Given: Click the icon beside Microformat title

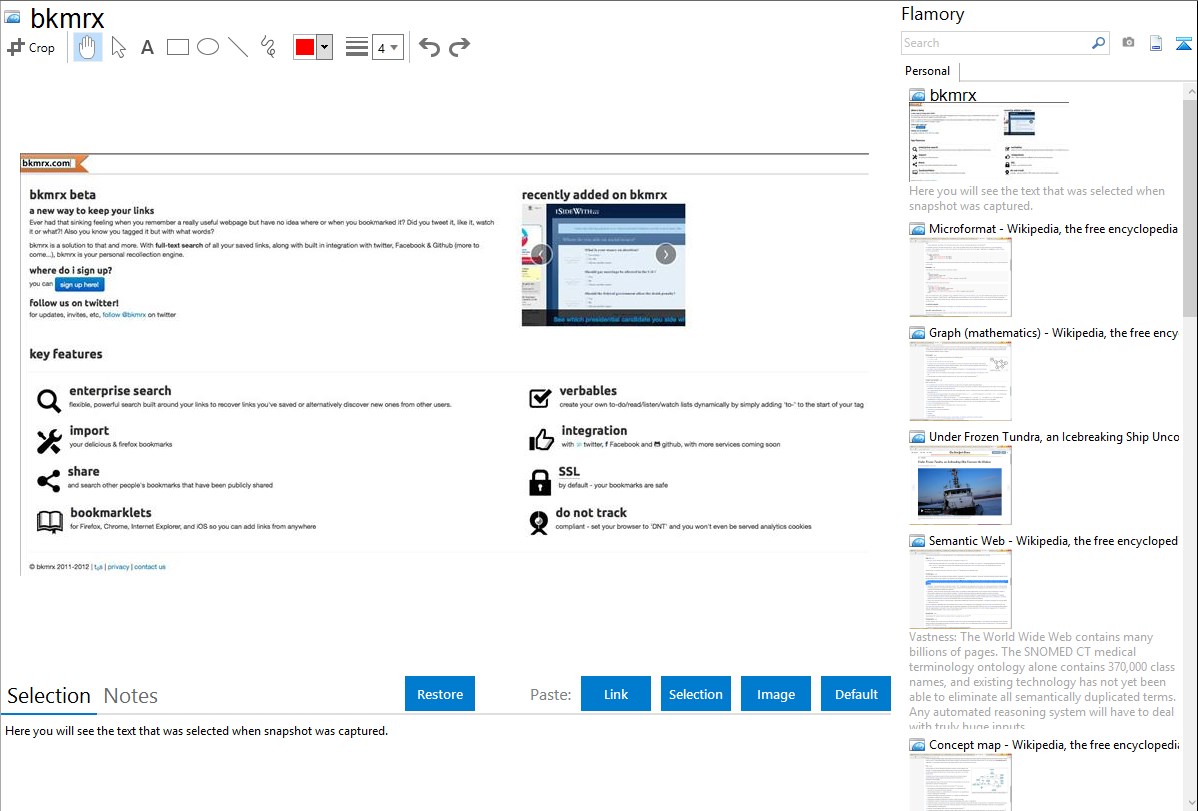Looking at the screenshot, I should click(x=917, y=229).
